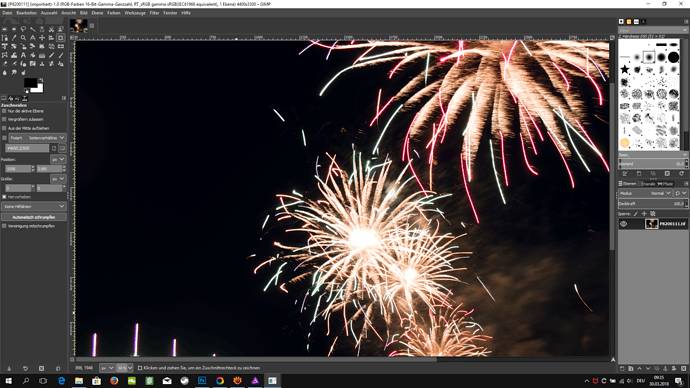Hide the P8200111.tif layer with eye icon
This screenshot has width=690, height=388.
pos(624,224)
